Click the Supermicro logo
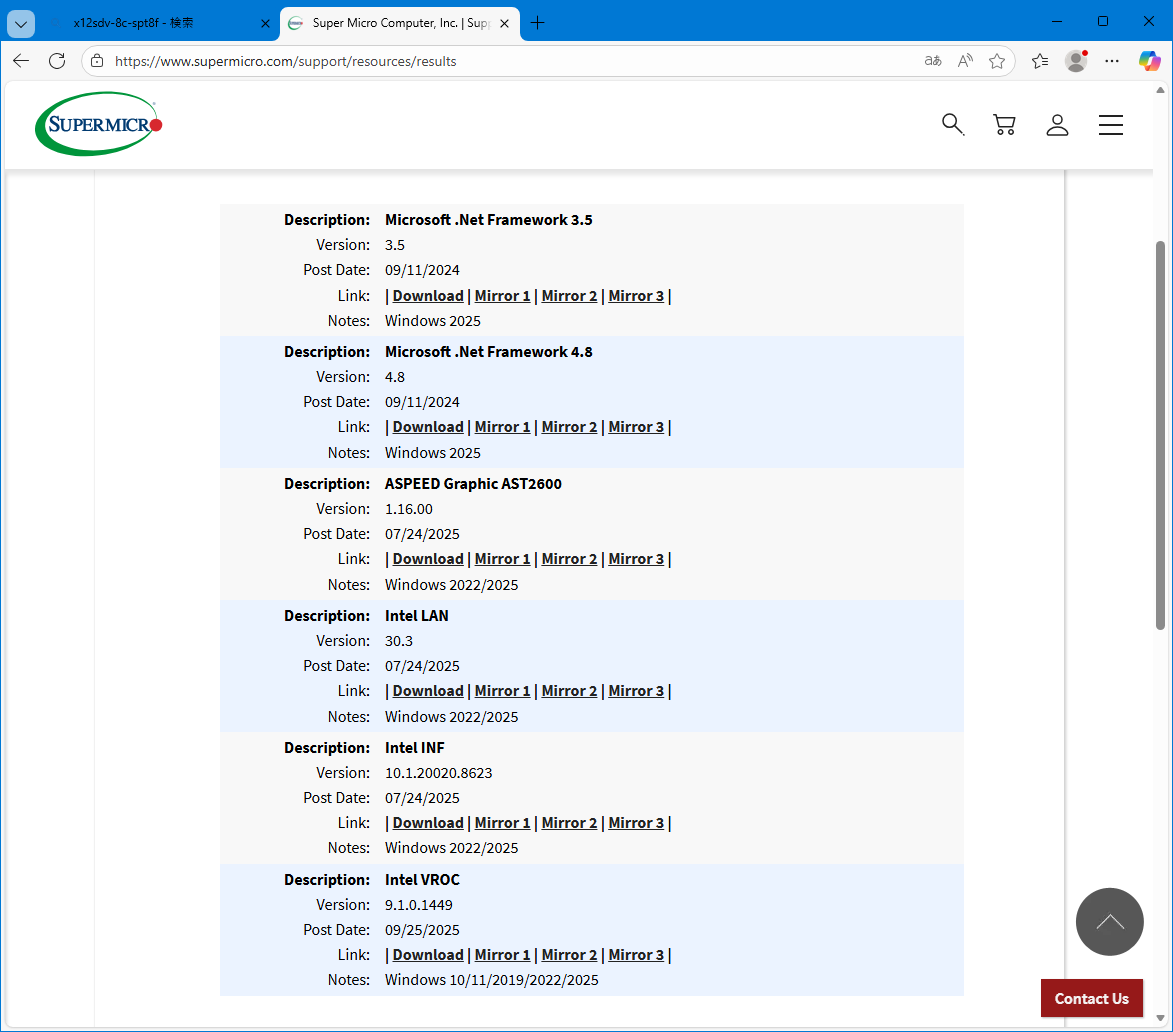 click(98, 124)
